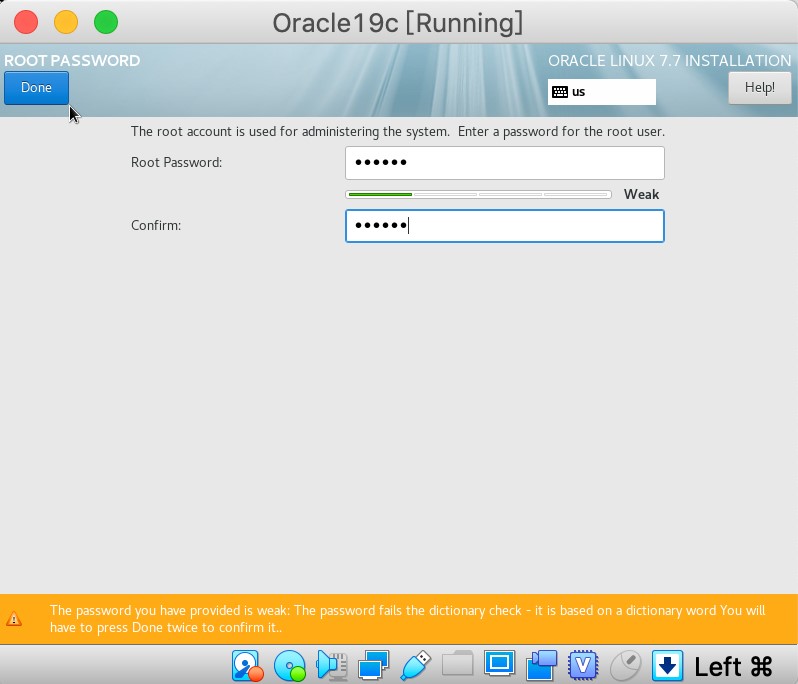This screenshot has height=684, width=798.
Task: Open the Help! button
Action: click(759, 88)
